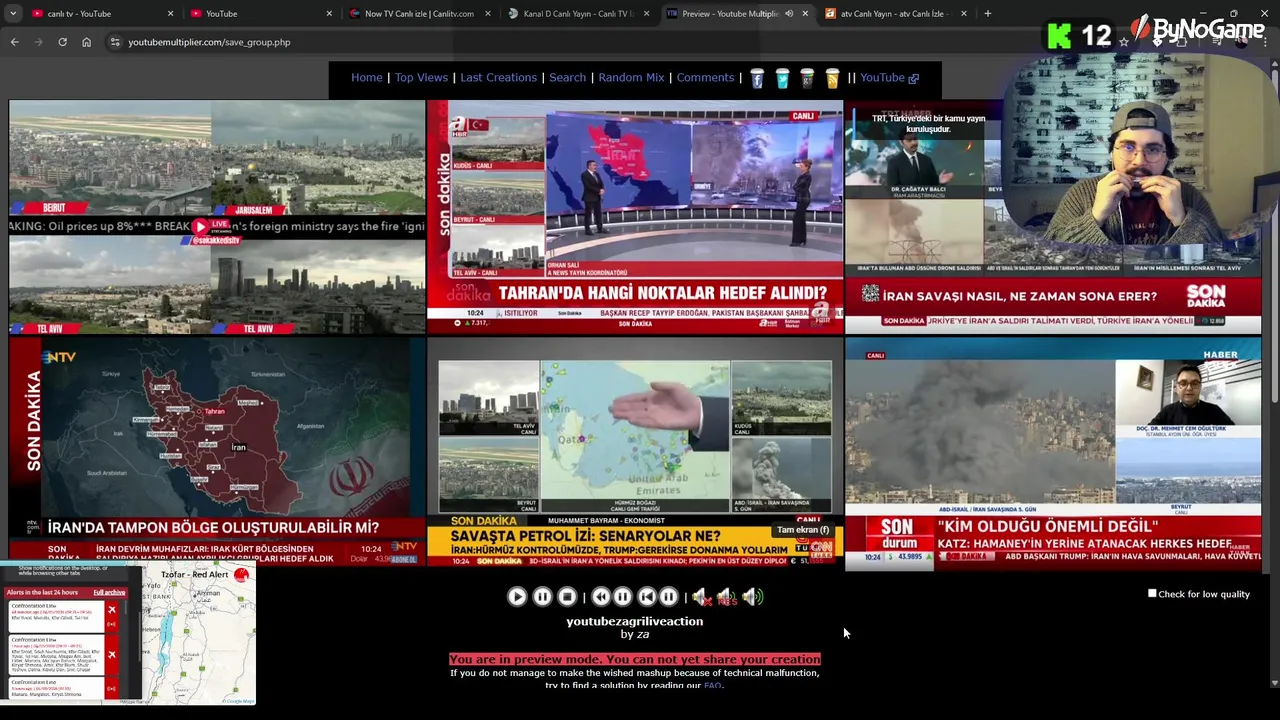Click the TAHRAN'DA HANGİ NOKTALAR HEDEF ALINDI video

(635, 217)
